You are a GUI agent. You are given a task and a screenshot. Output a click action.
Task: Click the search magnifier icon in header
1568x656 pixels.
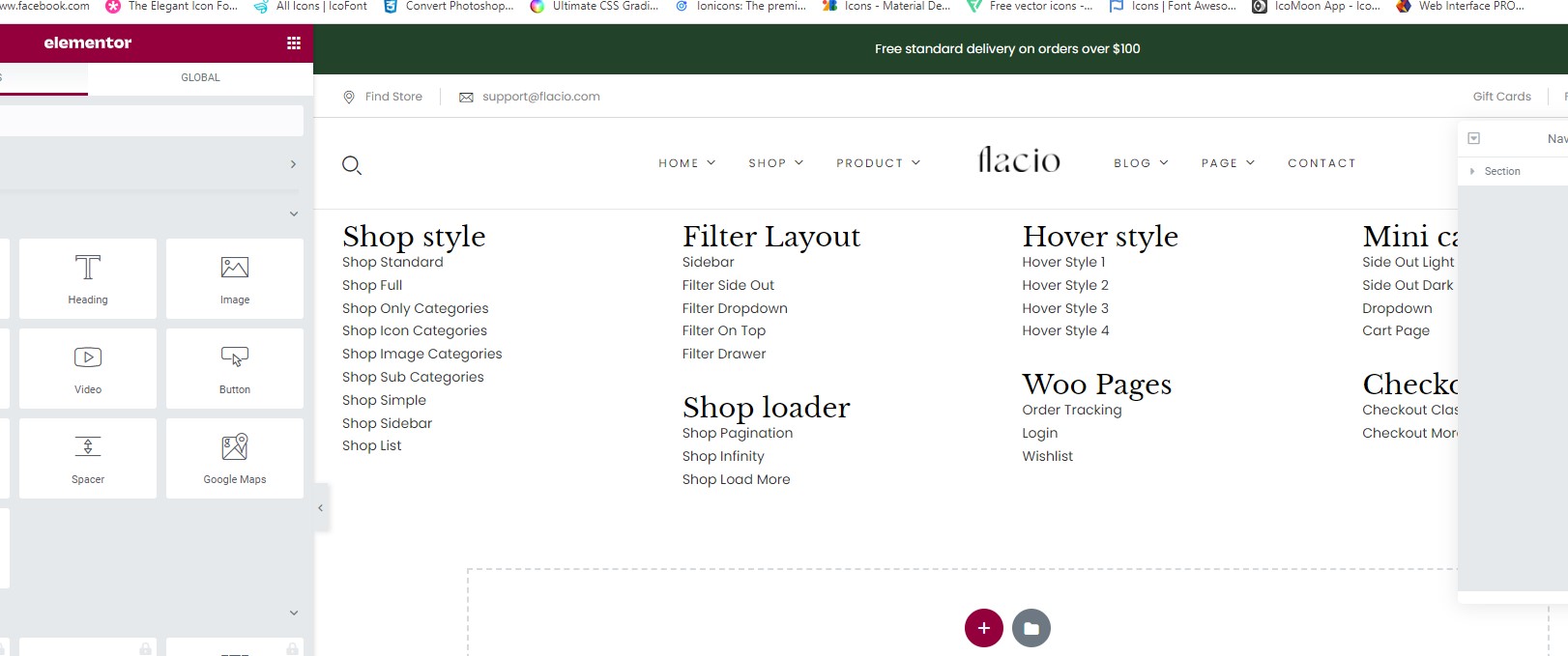[x=352, y=165]
